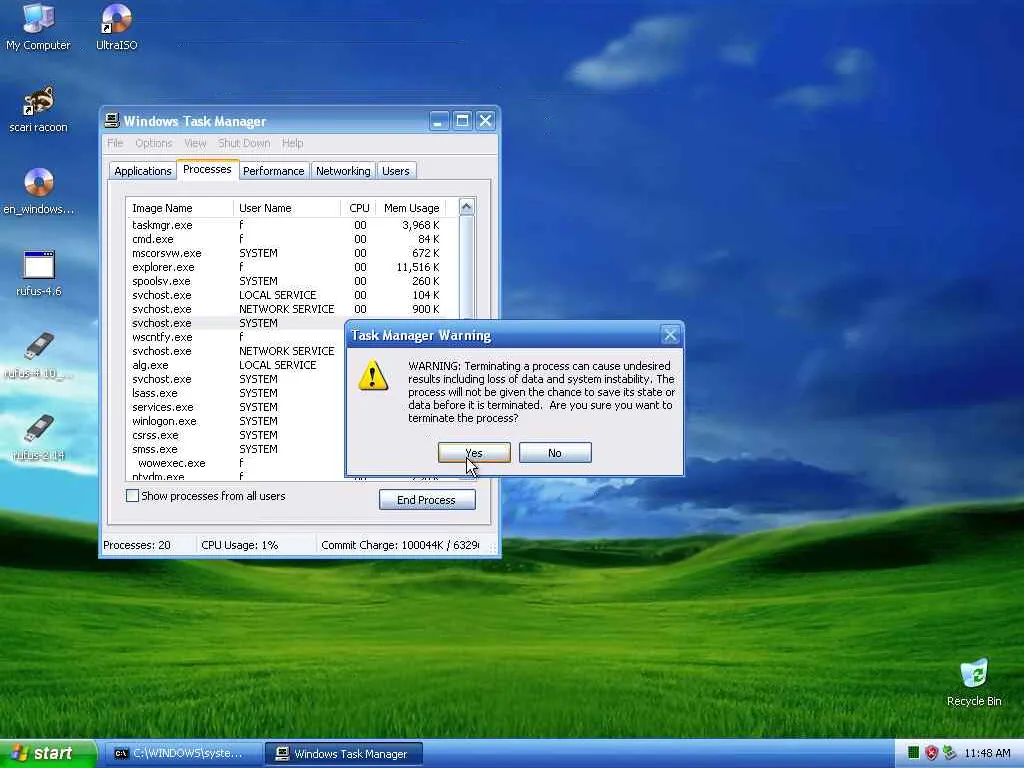Click the Windows Task Manager taskbar button

tap(344, 754)
